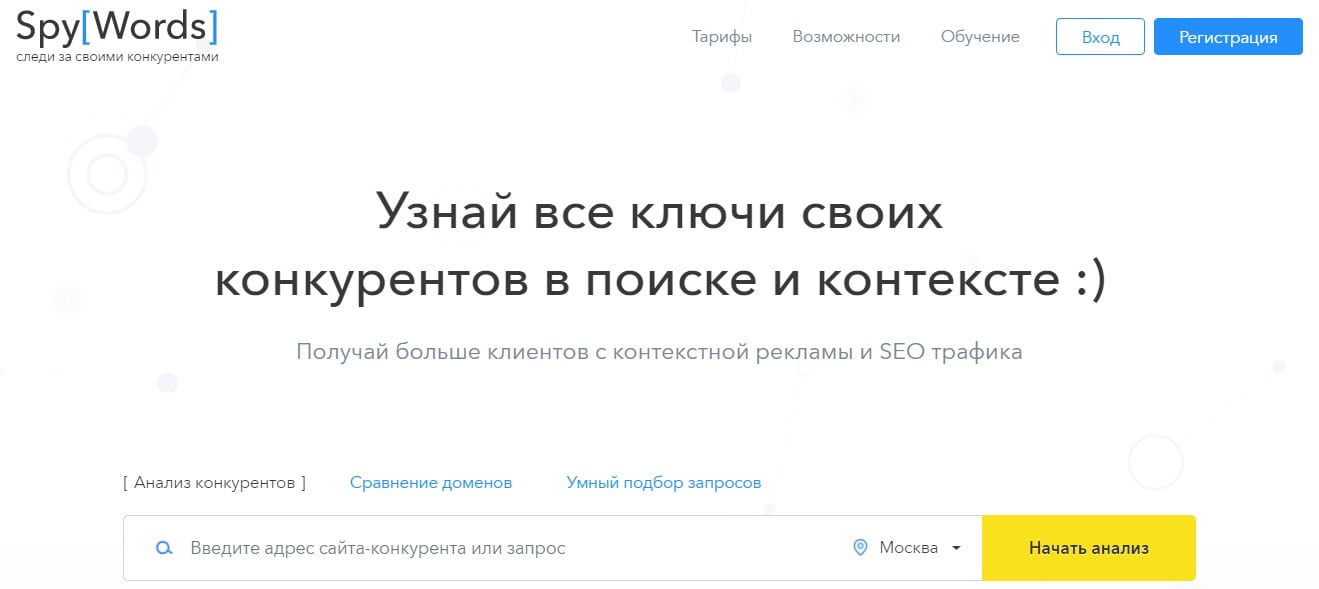
Task: Click the Spy[Words] wordmark text
Action: coord(115,26)
